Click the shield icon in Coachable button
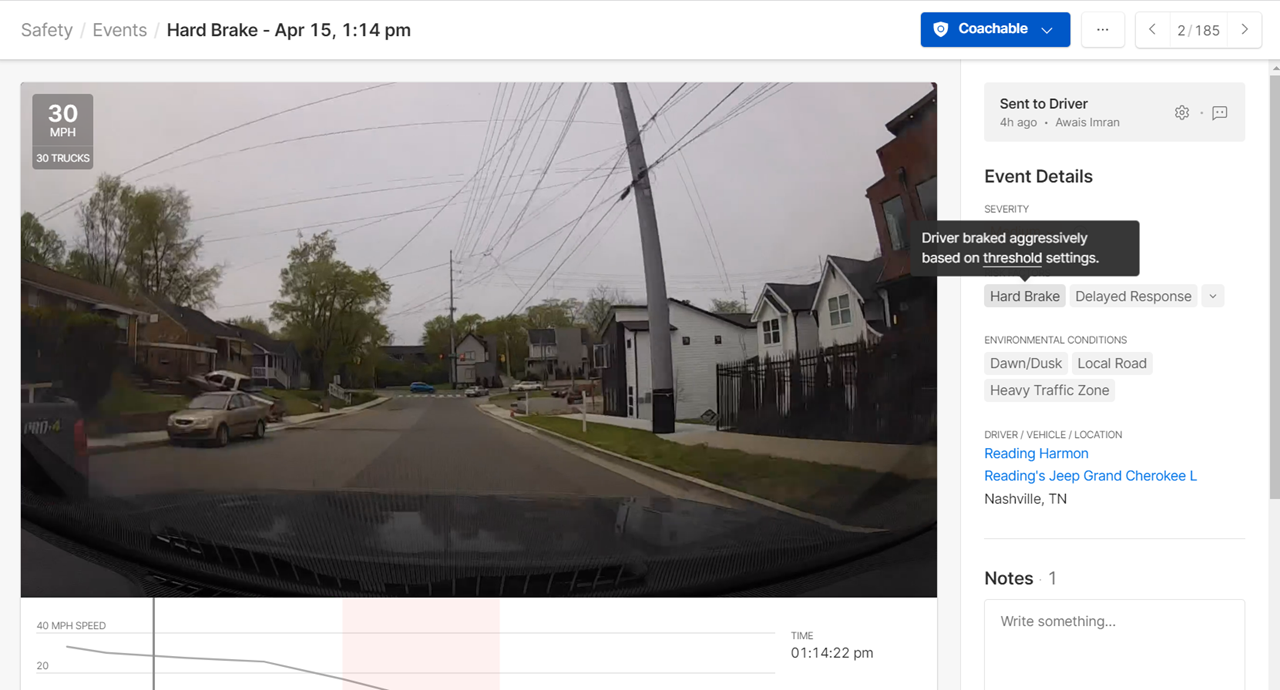 (x=940, y=30)
